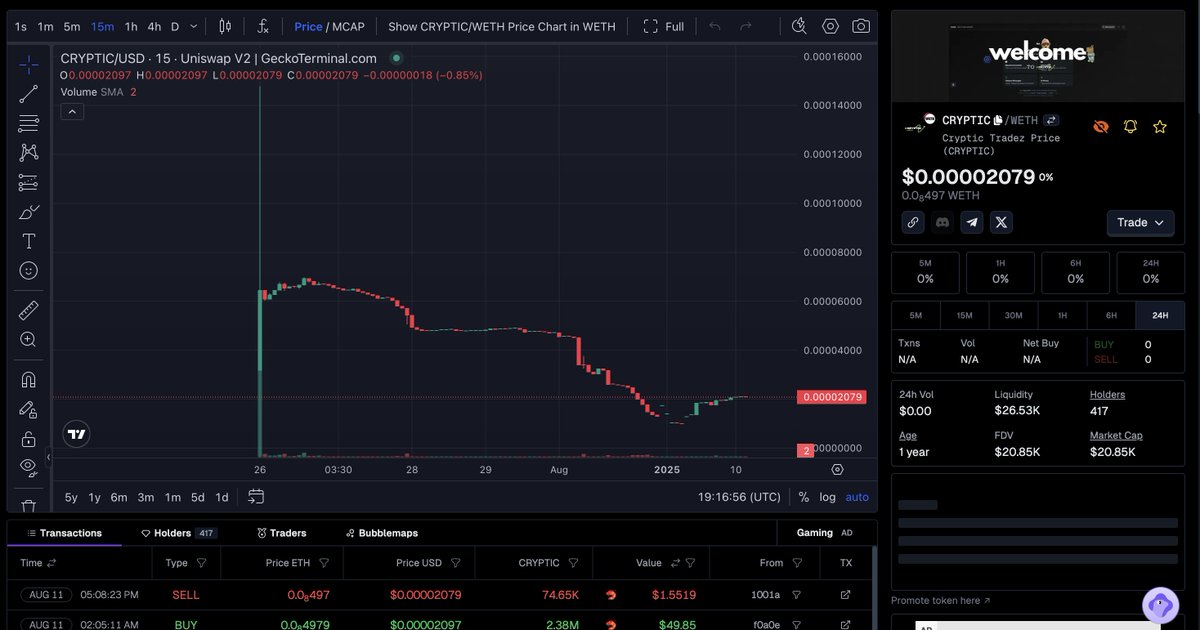This screenshot has width=1200, height=630.
Task: Show CRYPTIC/WETH price chart in WETH
Action: (502, 27)
